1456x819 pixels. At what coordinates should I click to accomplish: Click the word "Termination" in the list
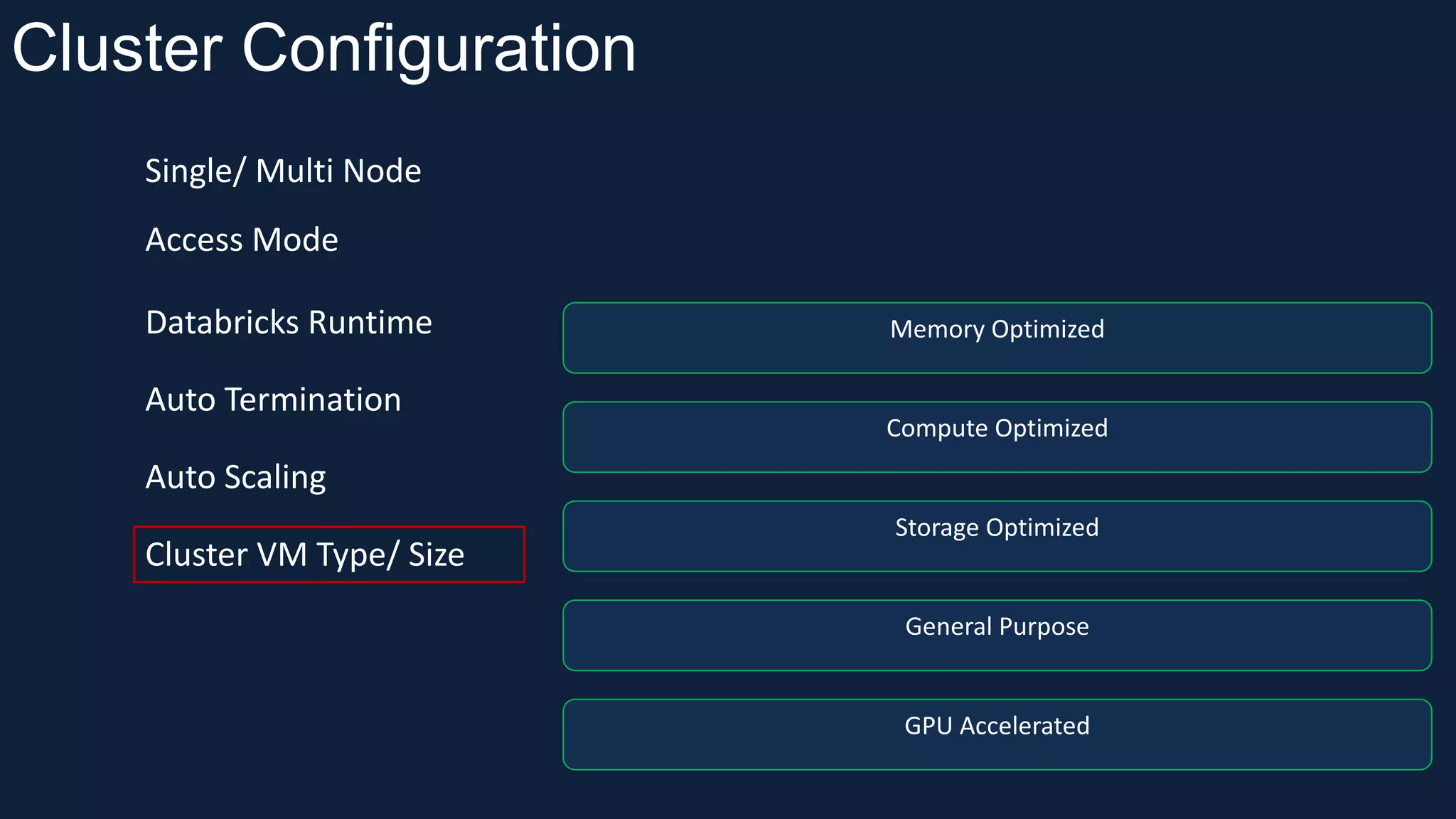[313, 400]
